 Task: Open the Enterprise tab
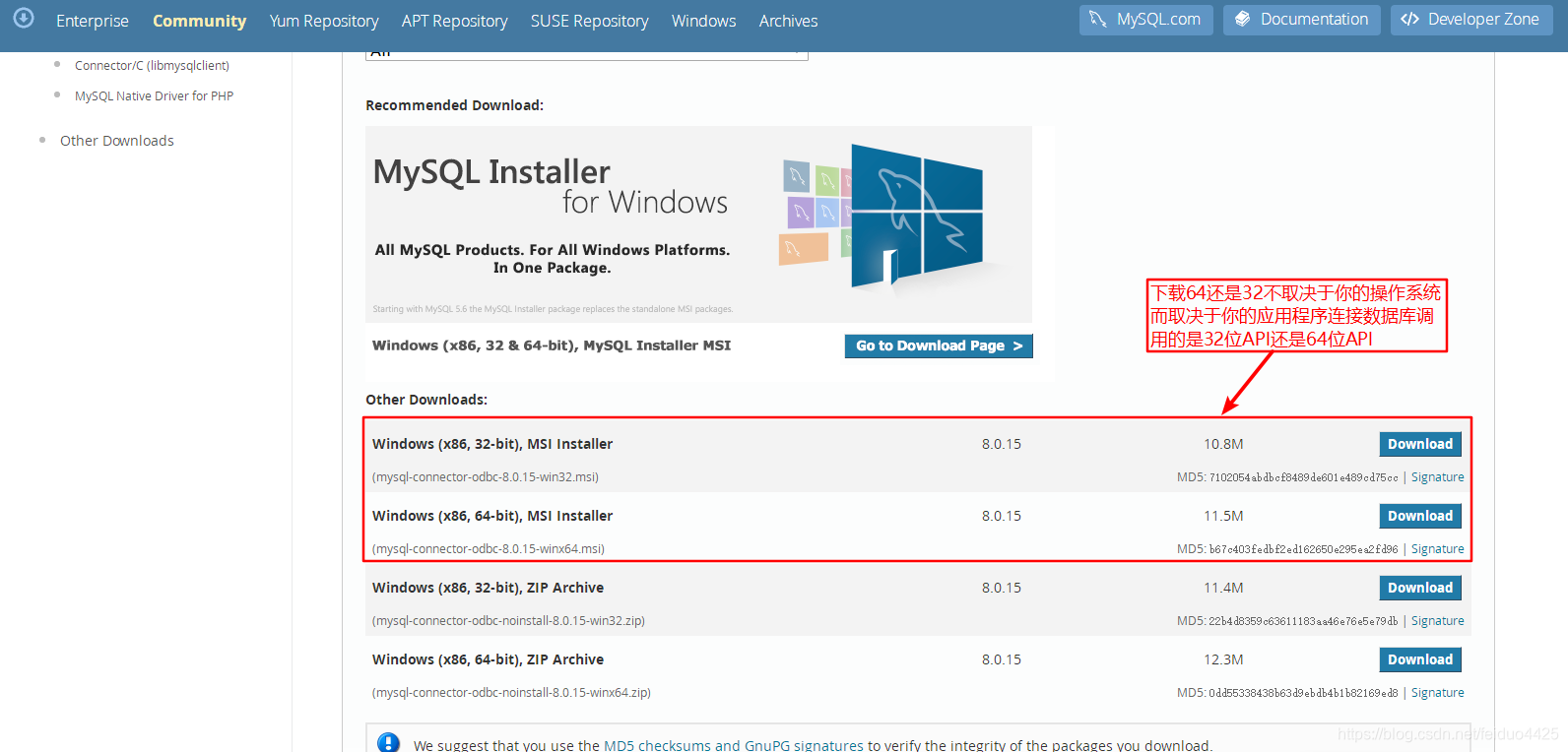[x=93, y=21]
